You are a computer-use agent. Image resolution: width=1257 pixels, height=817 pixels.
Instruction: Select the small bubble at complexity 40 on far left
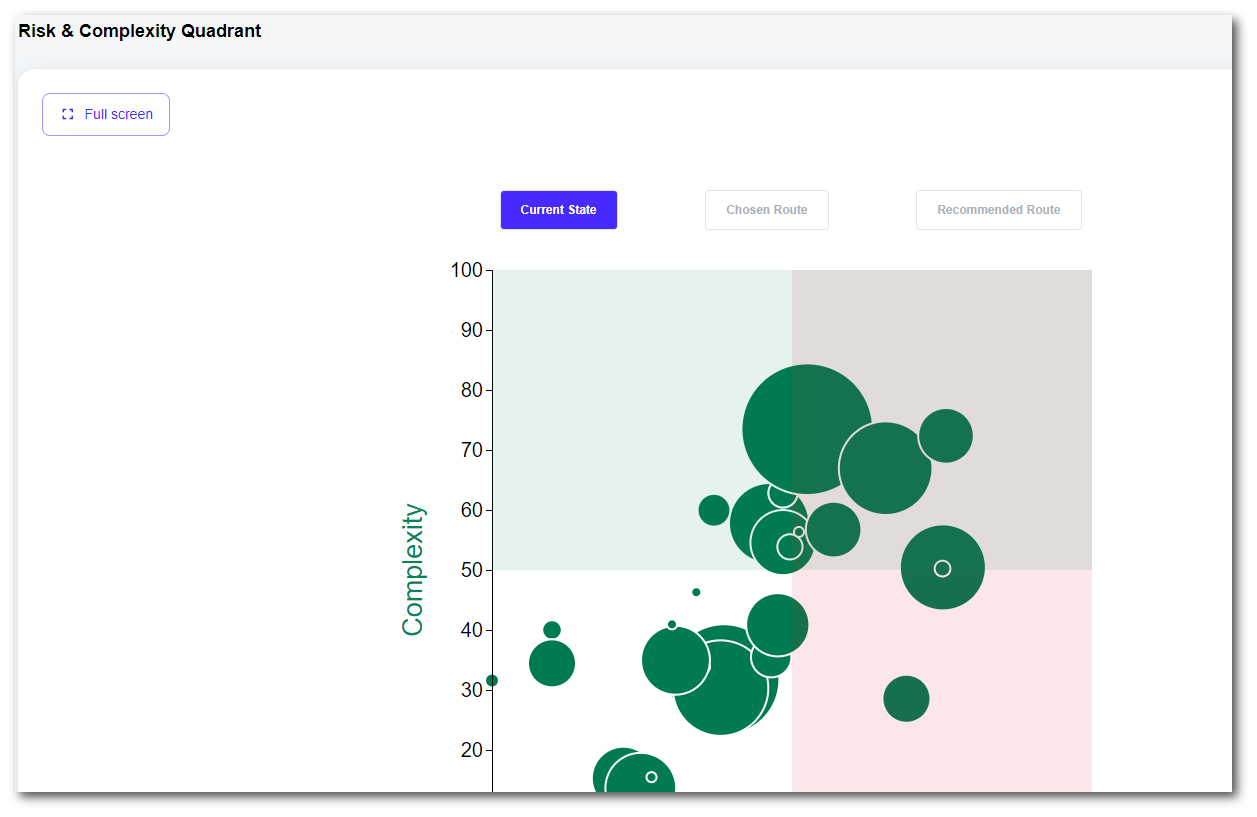point(552,630)
